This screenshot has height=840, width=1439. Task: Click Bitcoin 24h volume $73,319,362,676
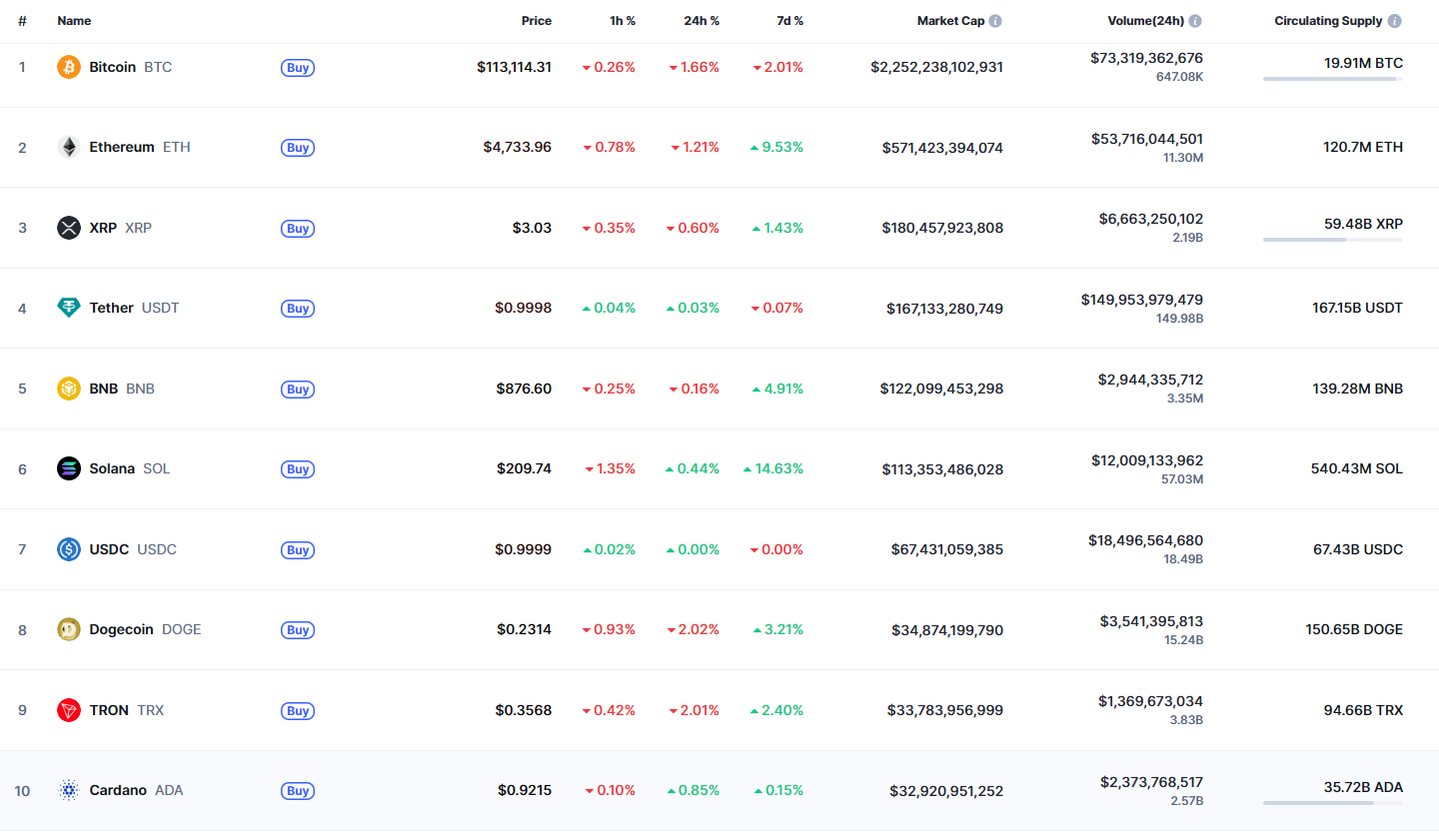coord(1146,58)
